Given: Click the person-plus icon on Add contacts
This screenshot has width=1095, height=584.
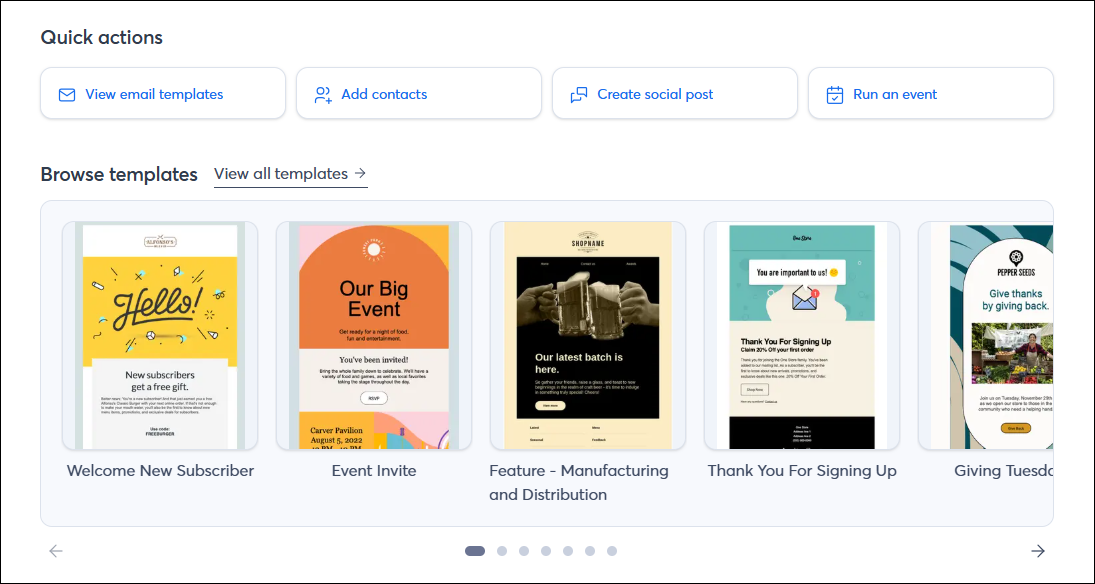Looking at the screenshot, I should point(322,93).
